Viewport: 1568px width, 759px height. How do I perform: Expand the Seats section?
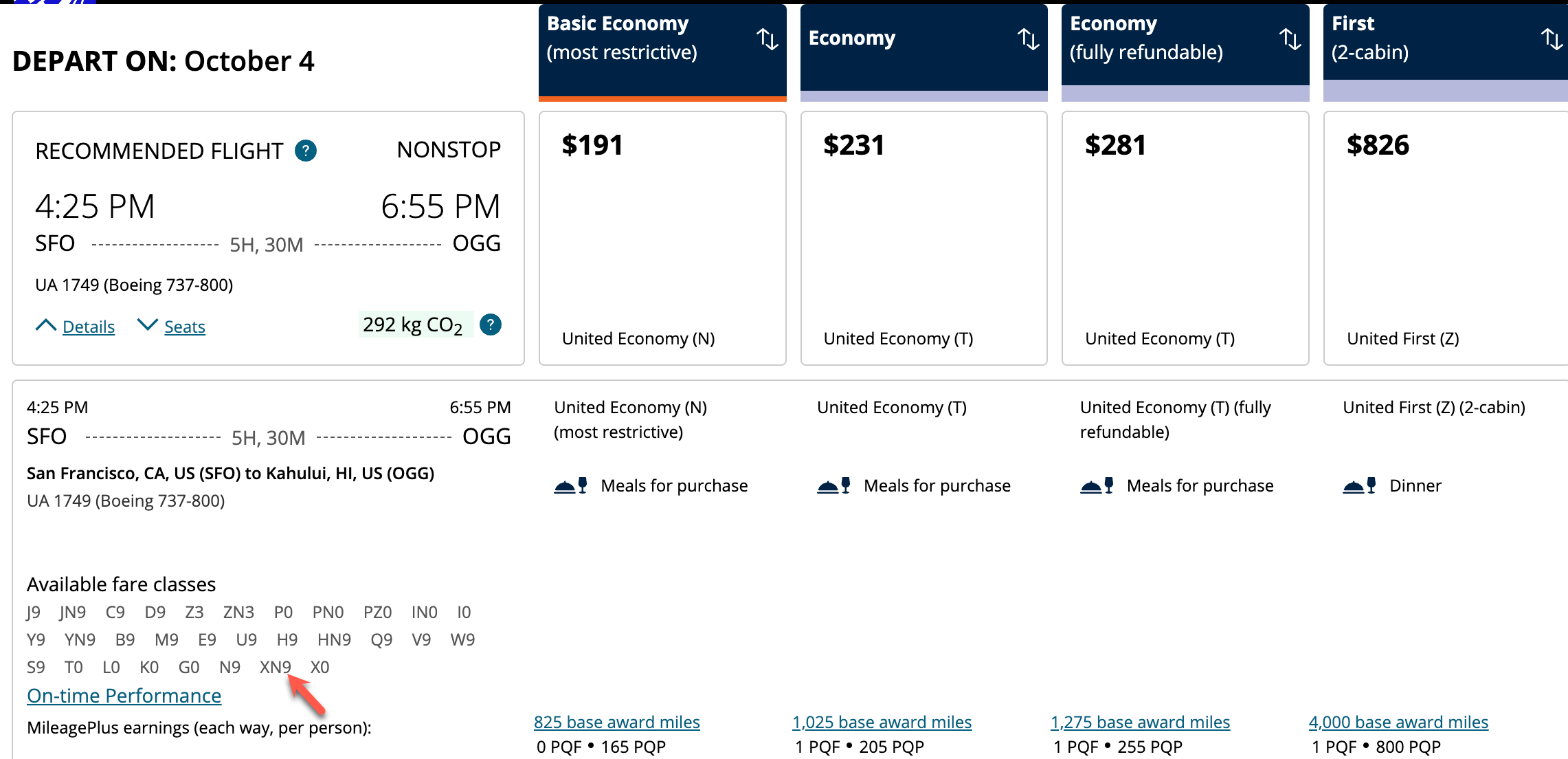[x=172, y=327]
